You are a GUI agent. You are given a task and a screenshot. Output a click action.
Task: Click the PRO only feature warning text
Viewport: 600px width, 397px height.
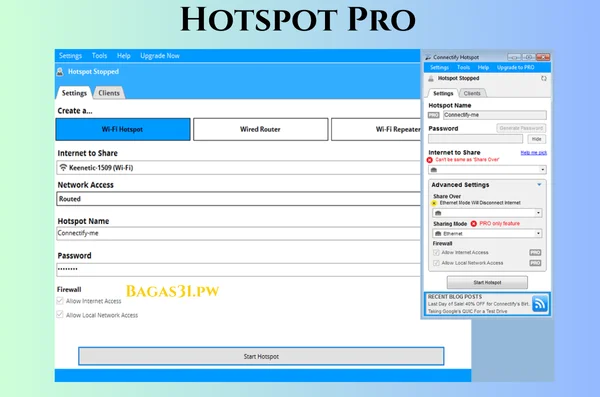[499, 224]
